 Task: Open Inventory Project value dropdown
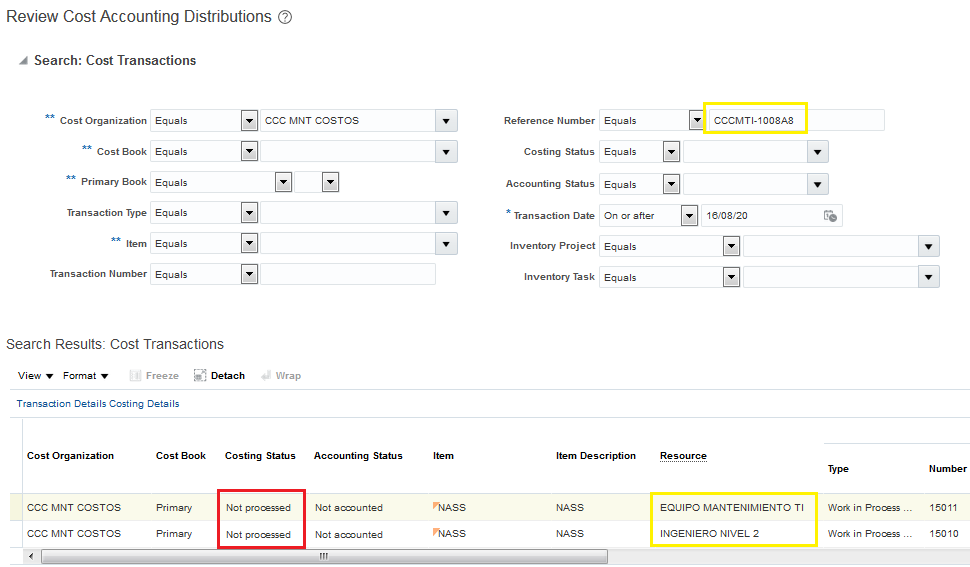tap(929, 246)
